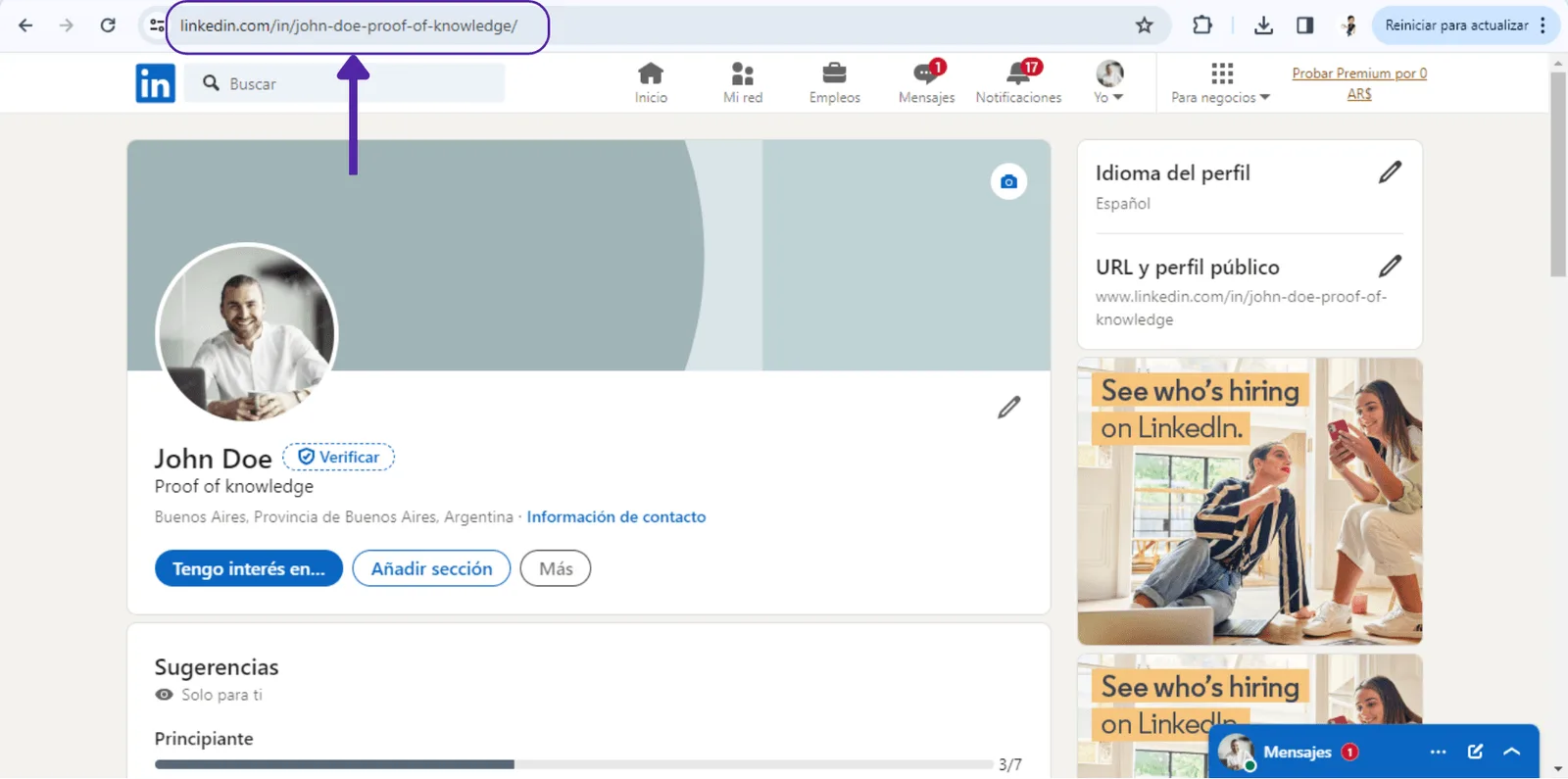The height and width of the screenshot is (779, 1568).
Task: Open Notificaciones tab
Action: tap(1019, 83)
